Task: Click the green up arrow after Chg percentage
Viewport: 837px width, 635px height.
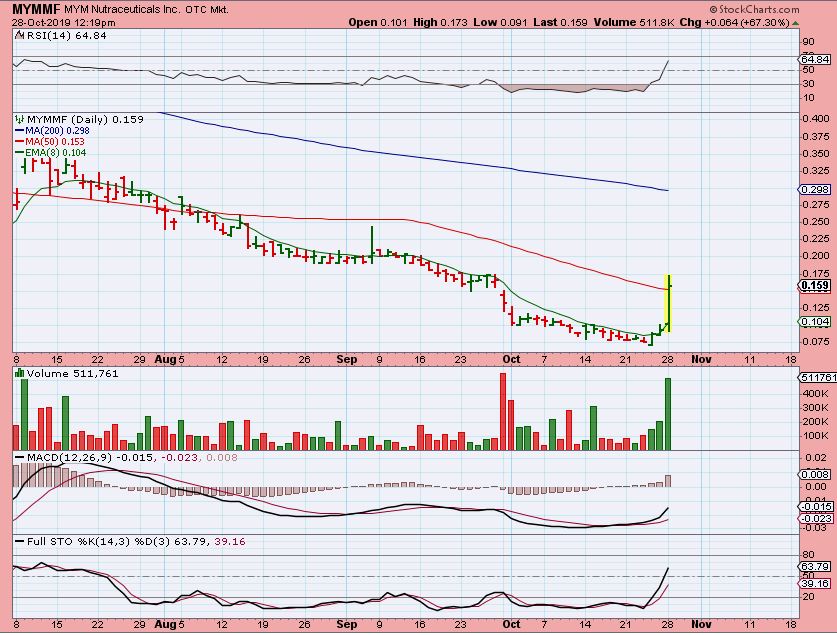Action: (796, 23)
